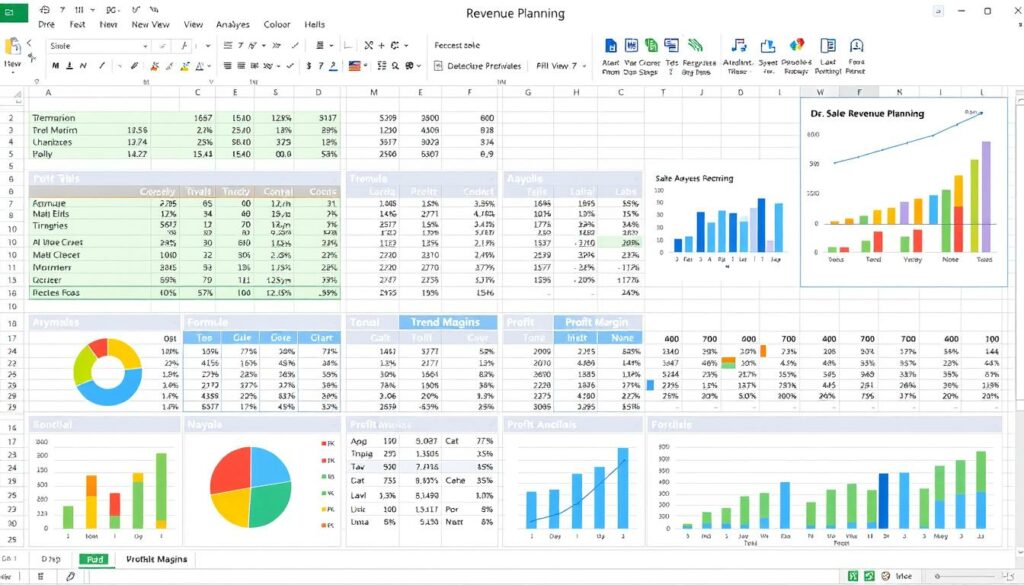Click the dollar currency format icon

pos(308,66)
